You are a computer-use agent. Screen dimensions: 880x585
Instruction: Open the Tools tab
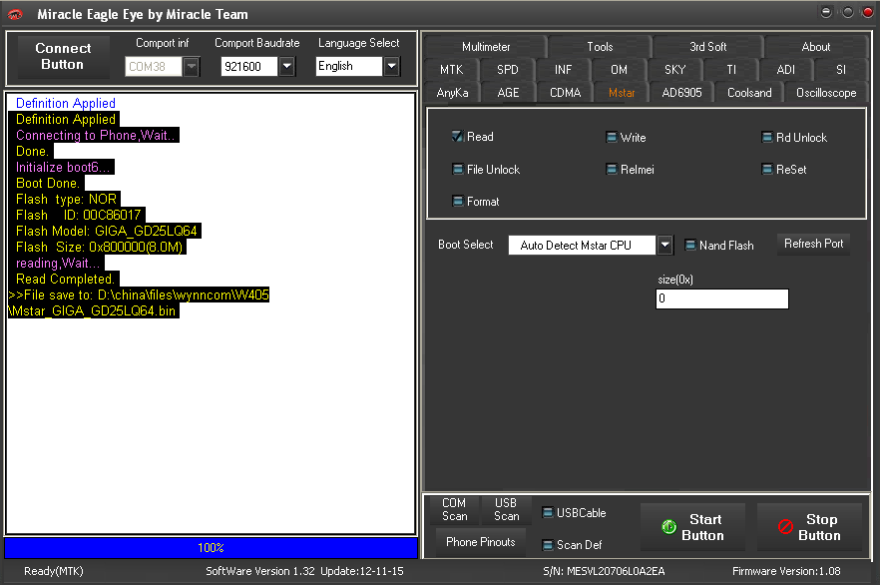coord(599,47)
